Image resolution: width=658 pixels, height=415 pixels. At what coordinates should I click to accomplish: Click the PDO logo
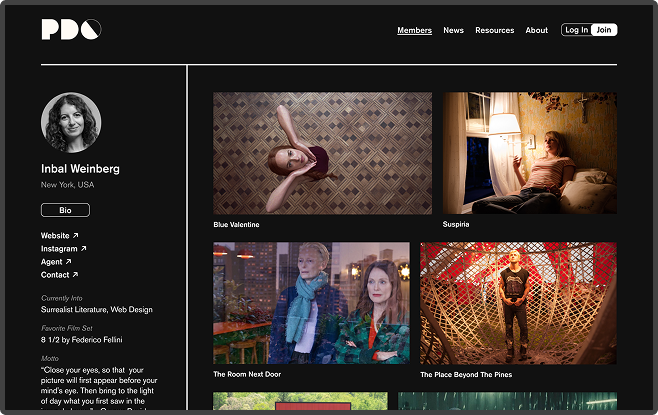click(70, 30)
